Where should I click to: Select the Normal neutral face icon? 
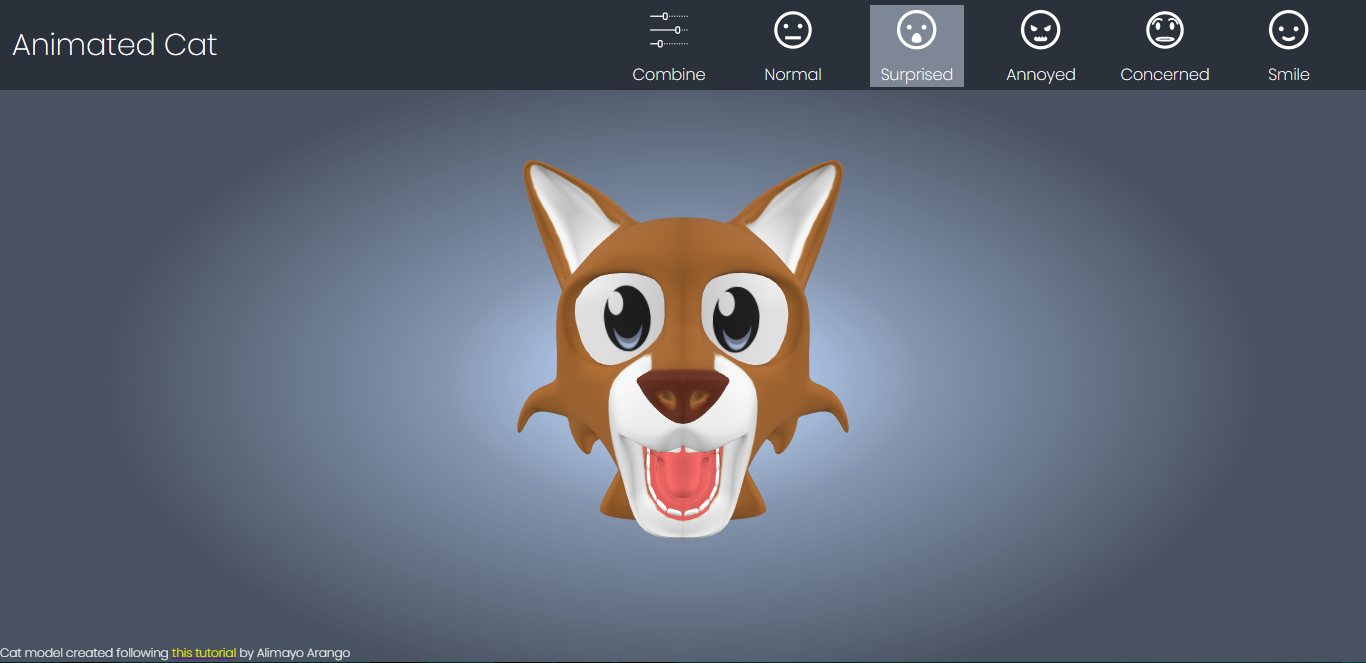coord(793,30)
